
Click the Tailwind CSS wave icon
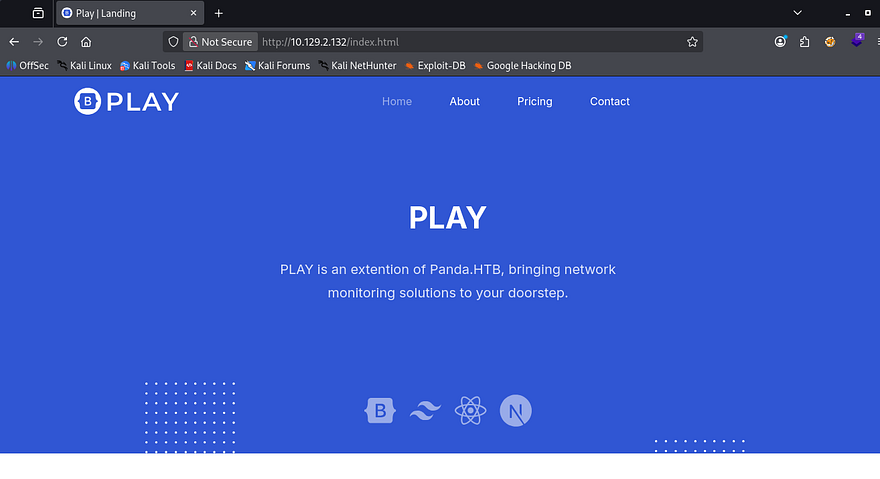coord(425,411)
